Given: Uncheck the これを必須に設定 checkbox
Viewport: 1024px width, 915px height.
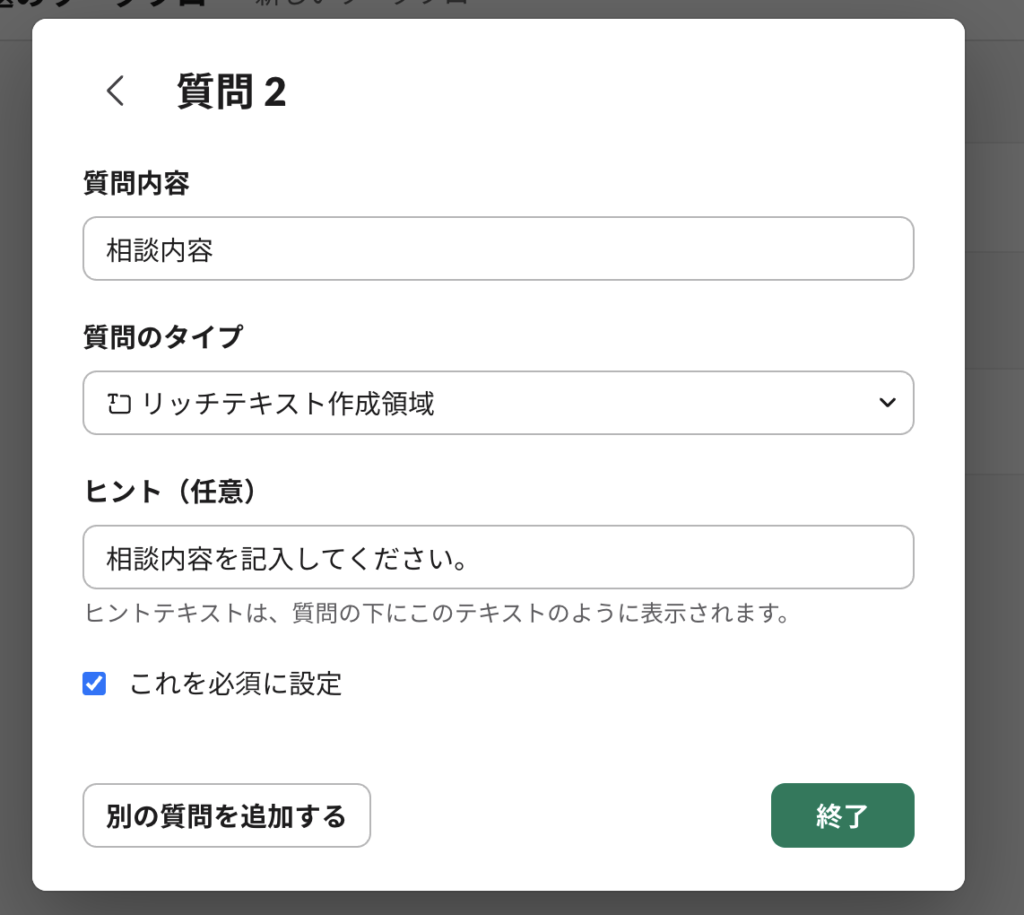Looking at the screenshot, I should (x=94, y=684).
